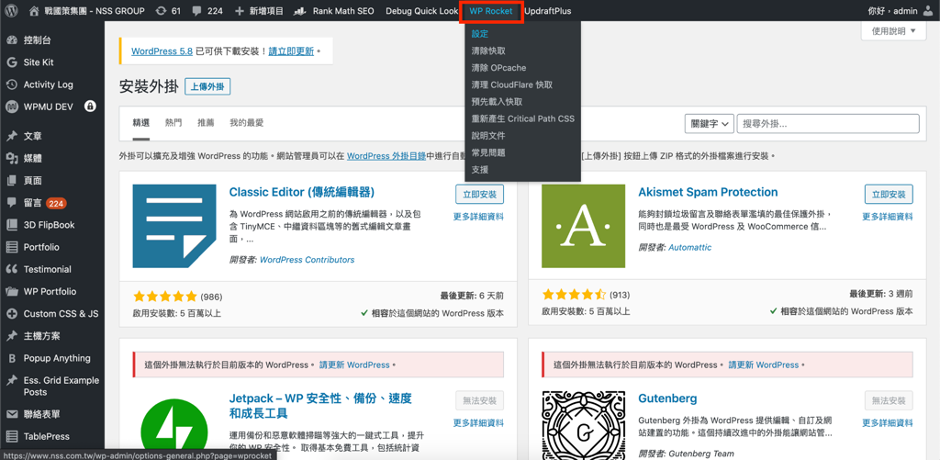Select 設定 in the WP Rocket menu

(480, 34)
